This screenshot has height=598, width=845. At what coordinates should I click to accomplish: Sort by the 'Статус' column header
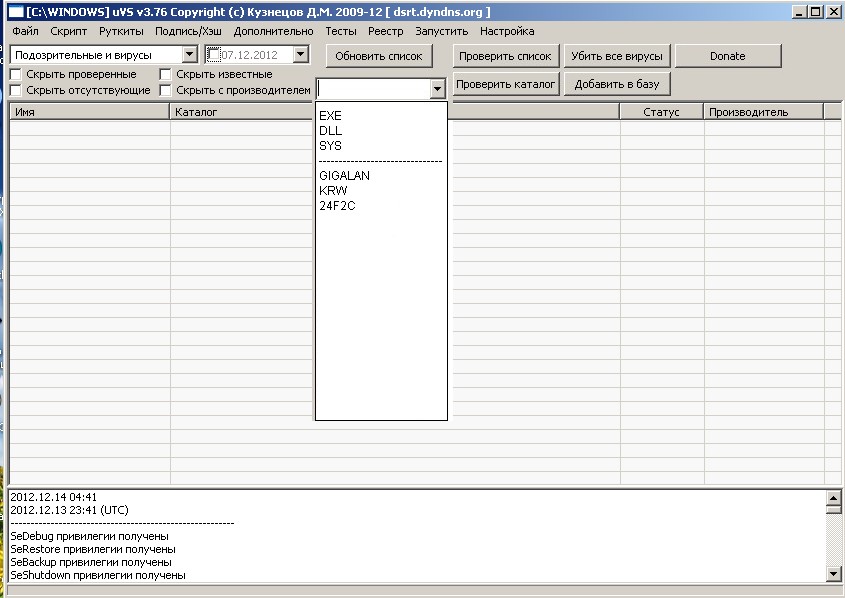tap(661, 112)
